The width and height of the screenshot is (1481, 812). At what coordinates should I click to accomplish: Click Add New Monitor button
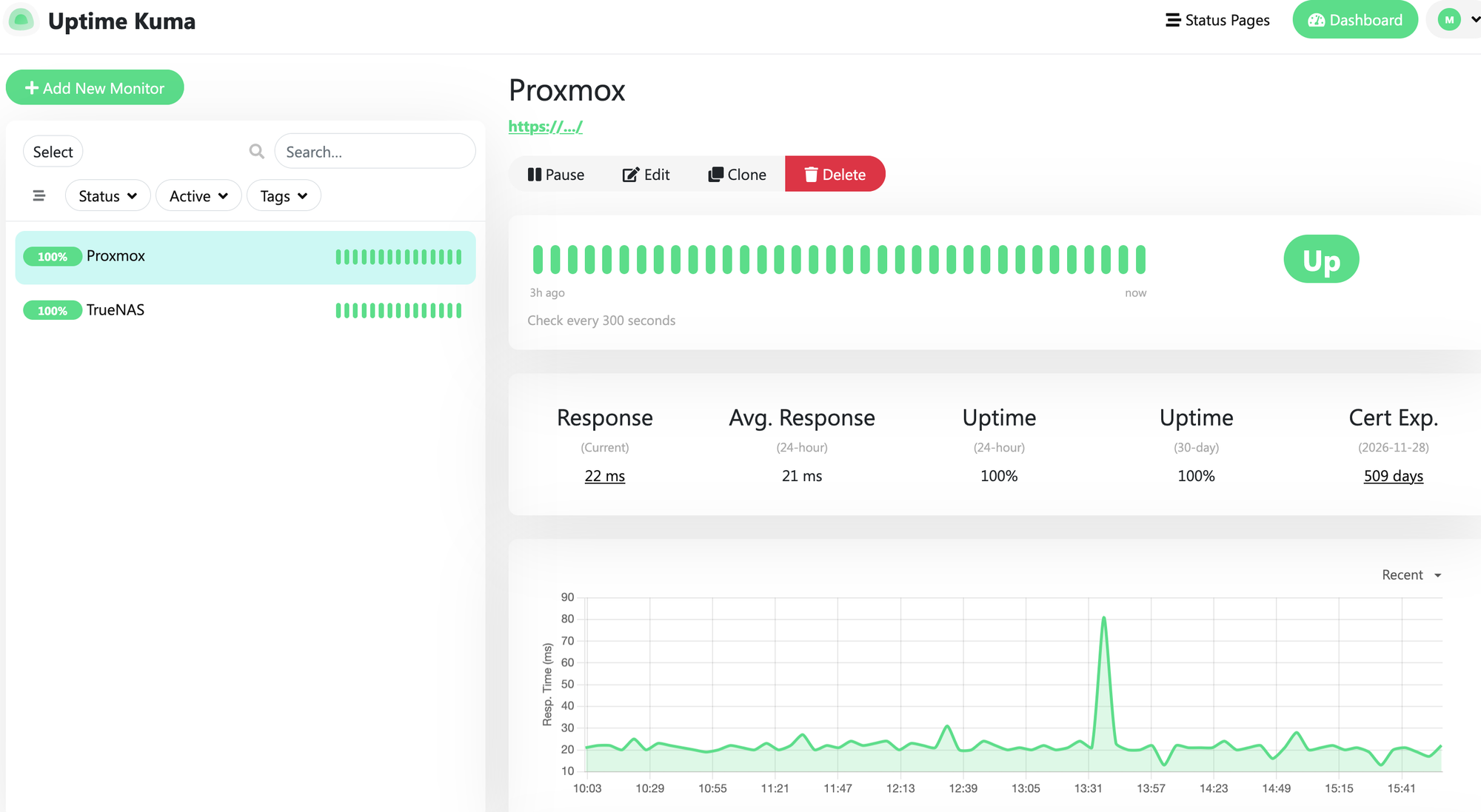tap(95, 88)
